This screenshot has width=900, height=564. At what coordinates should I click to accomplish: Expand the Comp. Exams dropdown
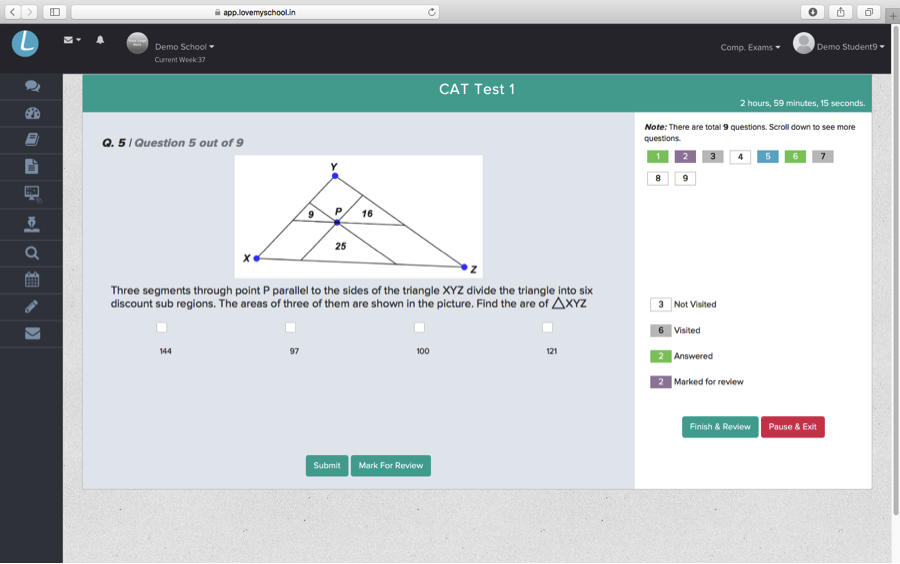750,48
